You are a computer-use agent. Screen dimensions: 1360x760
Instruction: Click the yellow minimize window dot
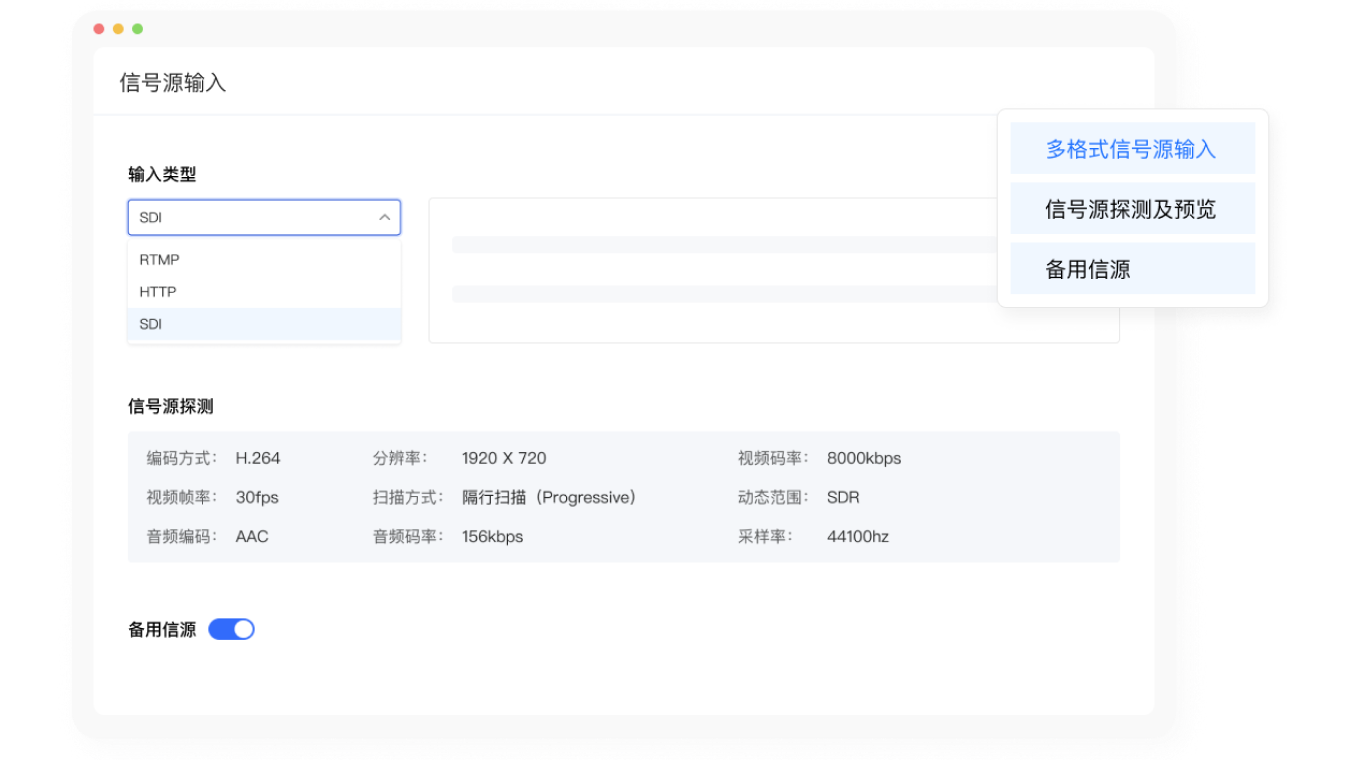118,29
